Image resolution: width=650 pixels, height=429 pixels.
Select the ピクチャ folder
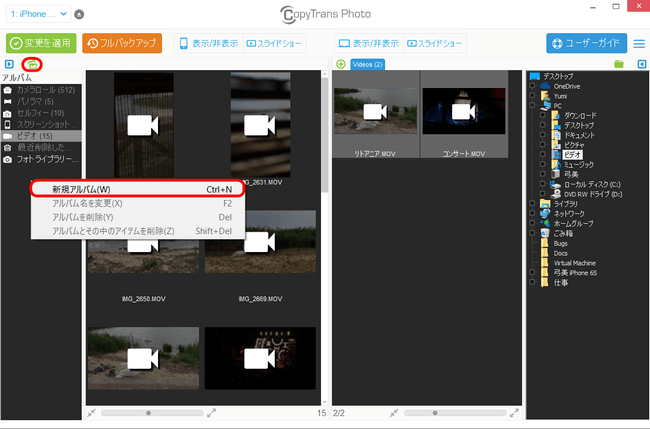click(x=574, y=145)
